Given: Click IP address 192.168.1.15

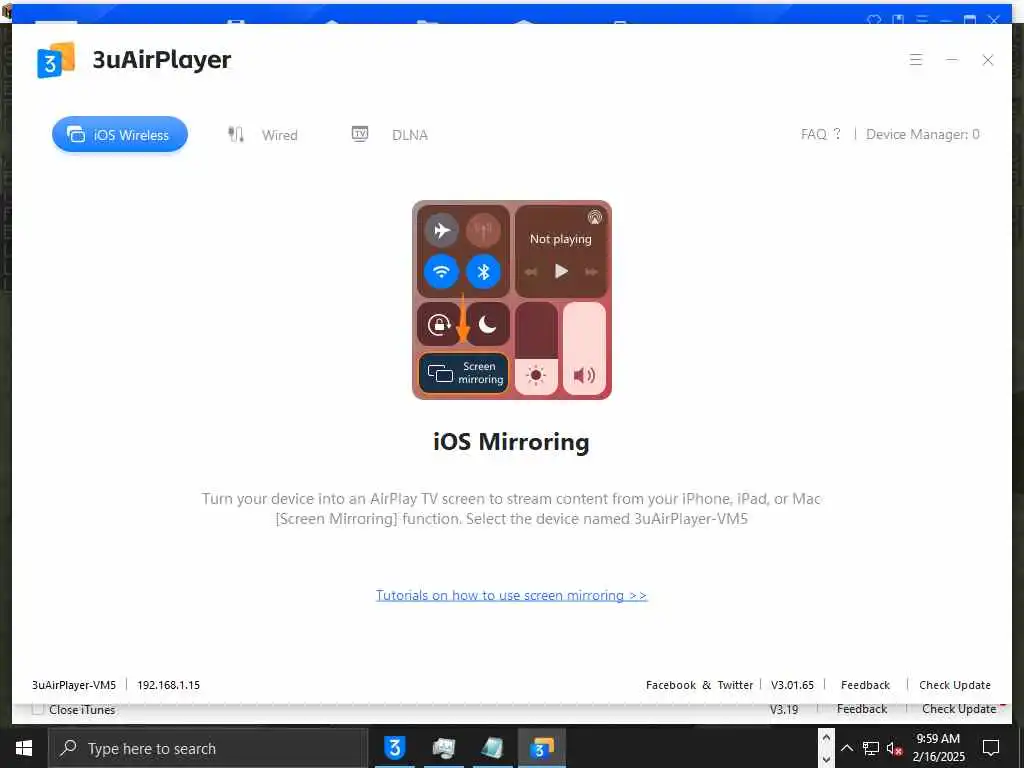Looking at the screenshot, I should [168, 685].
